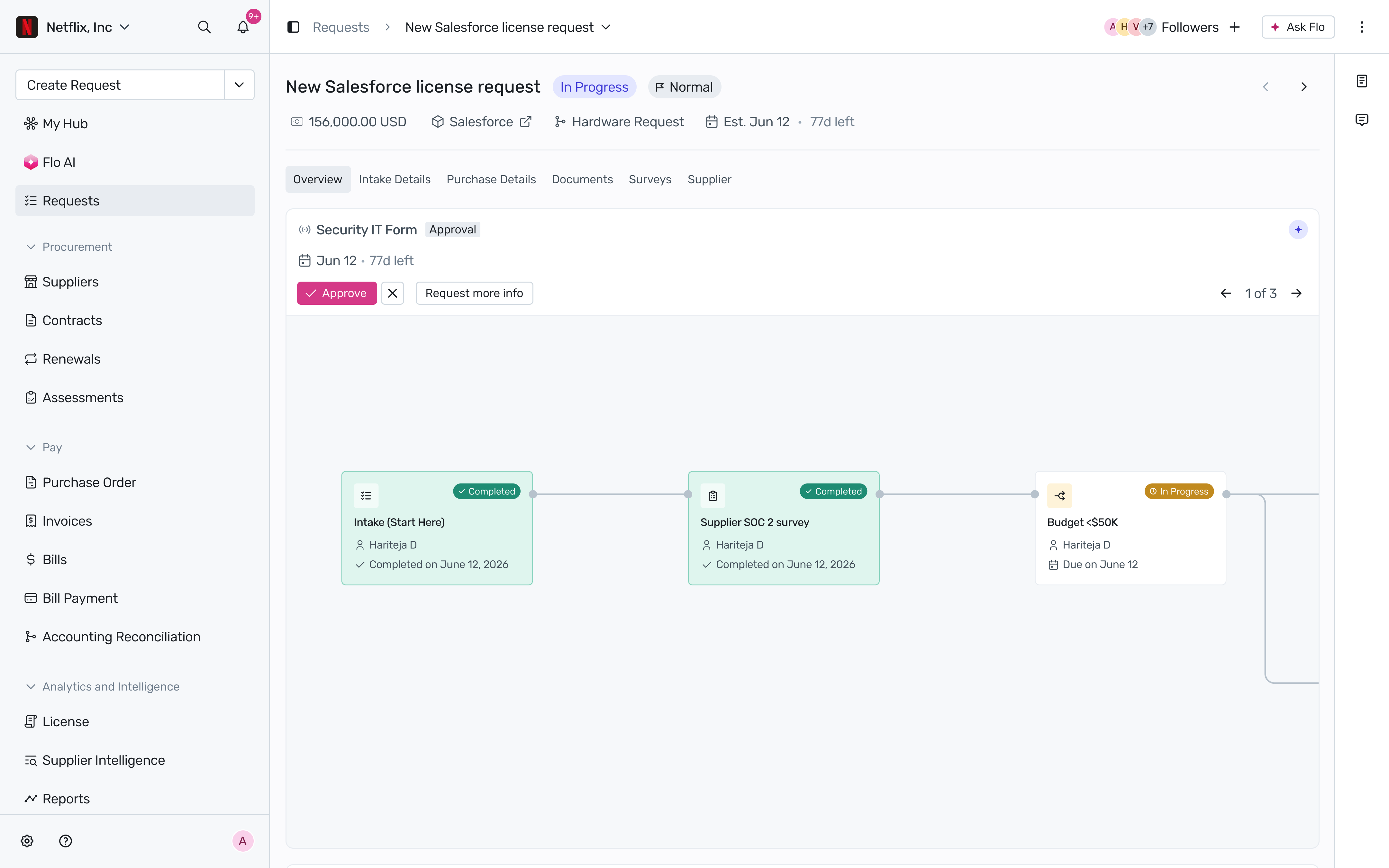The image size is (1389, 868).
Task: Click the amount money icon
Action: pos(297,122)
